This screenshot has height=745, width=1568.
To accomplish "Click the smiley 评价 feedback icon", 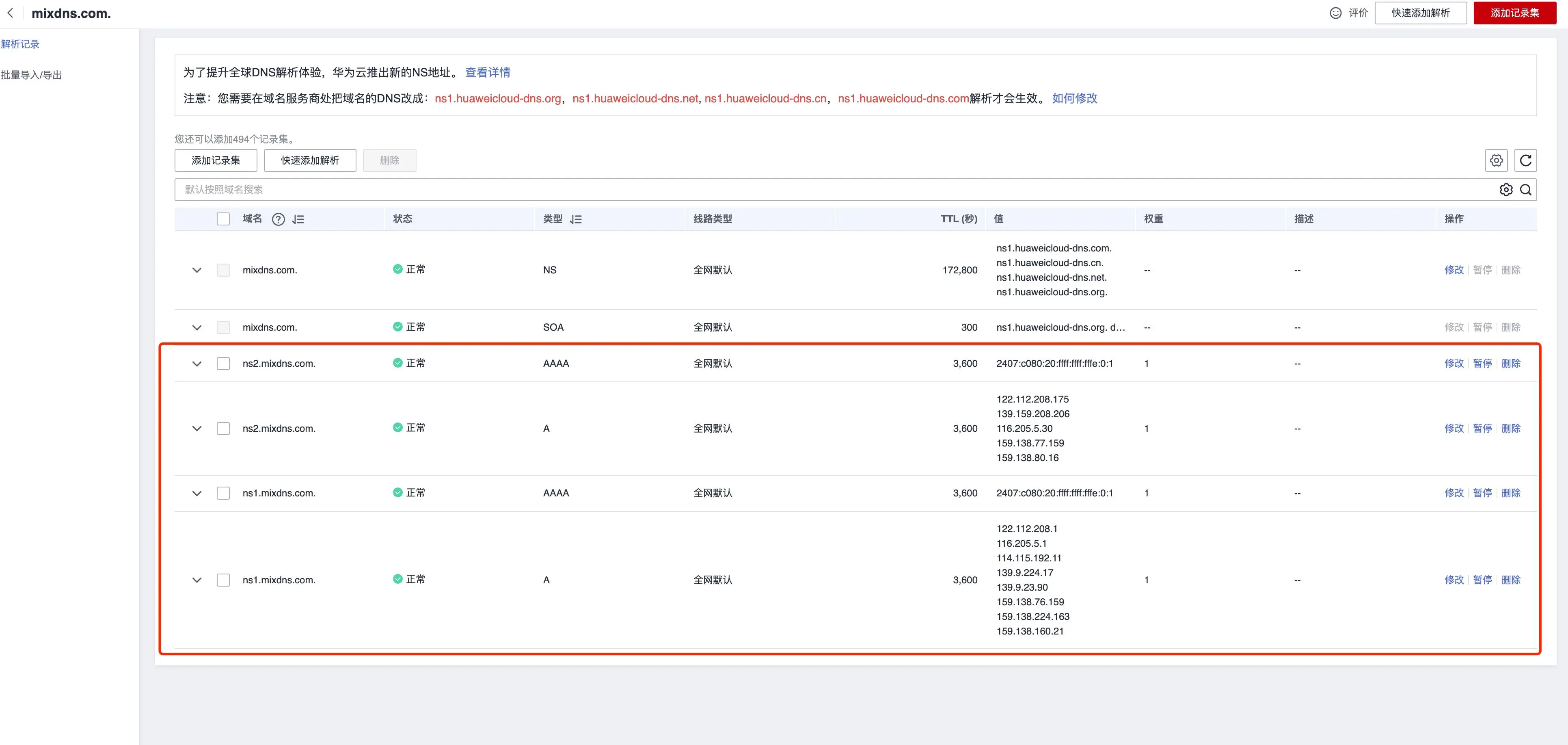I will click(1335, 13).
